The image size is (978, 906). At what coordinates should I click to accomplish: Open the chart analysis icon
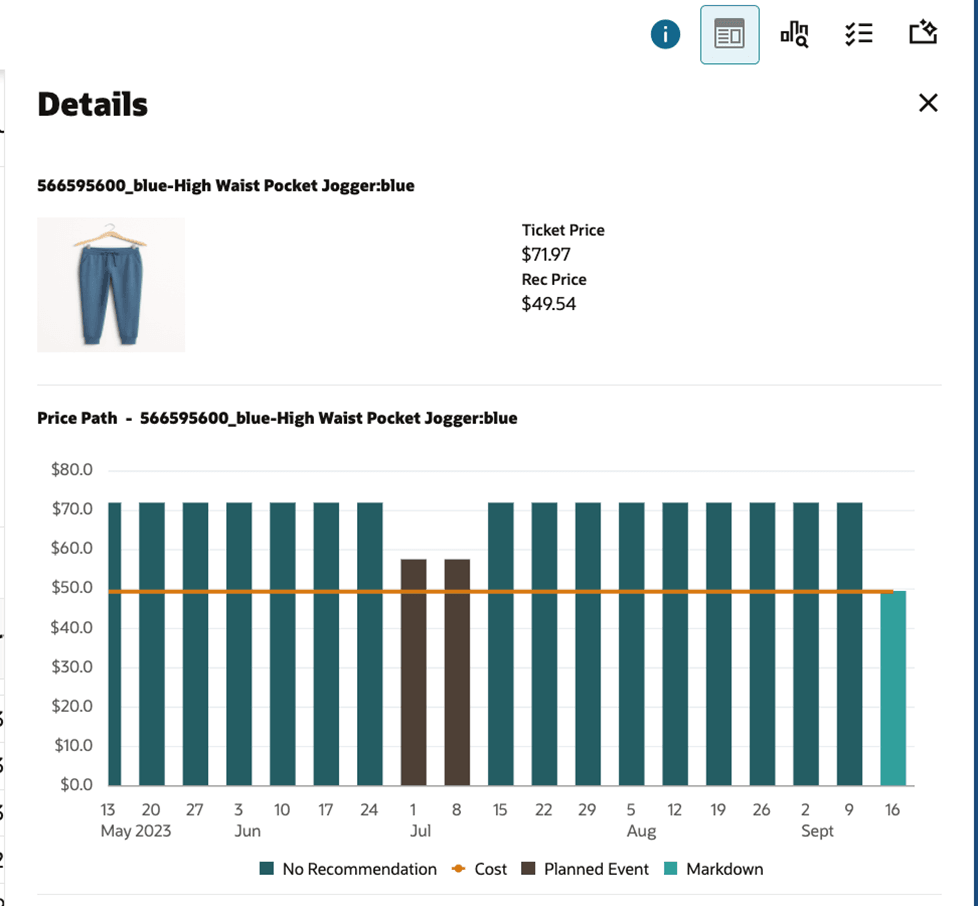click(x=794, y=33)
